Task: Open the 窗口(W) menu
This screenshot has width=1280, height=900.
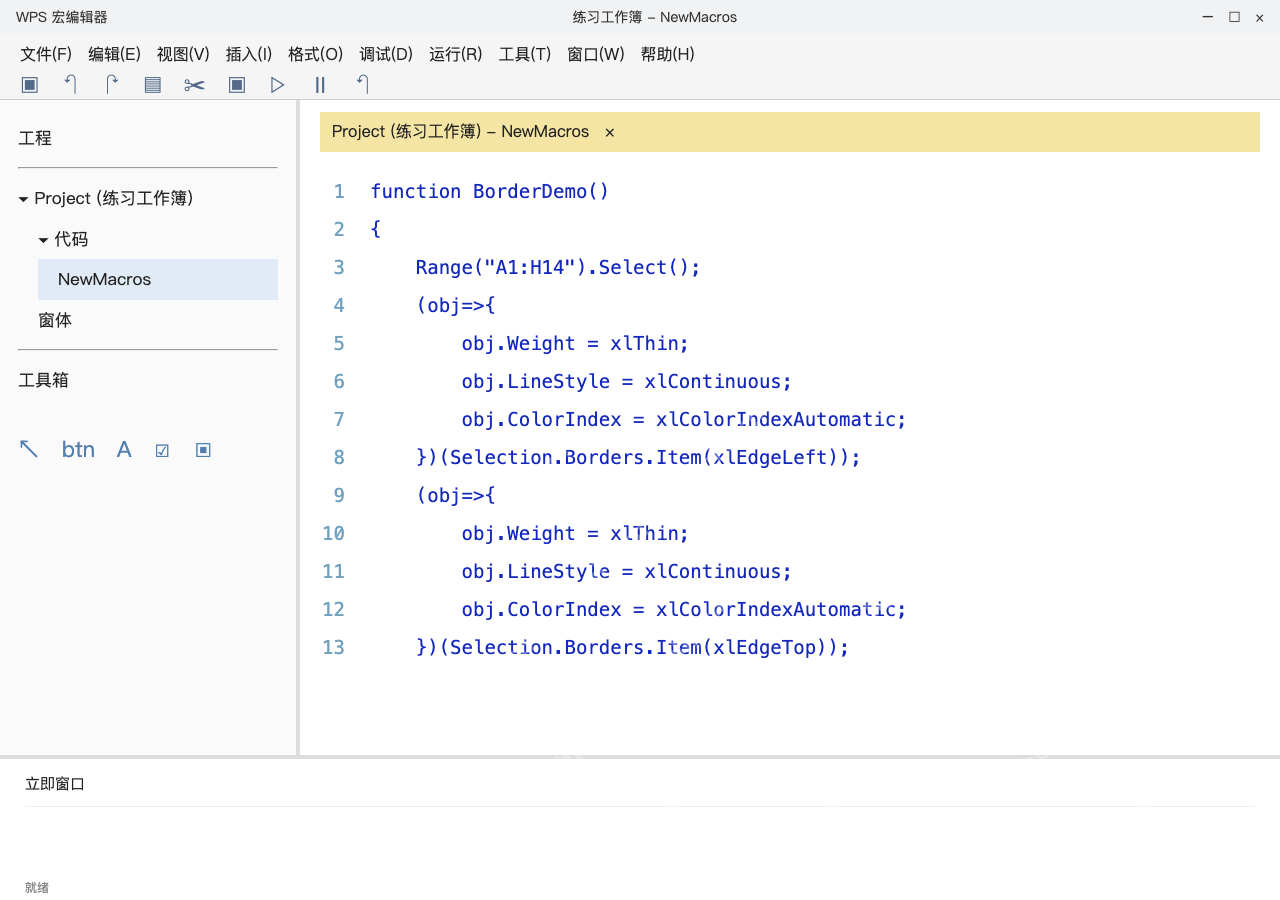Action: 596,54
